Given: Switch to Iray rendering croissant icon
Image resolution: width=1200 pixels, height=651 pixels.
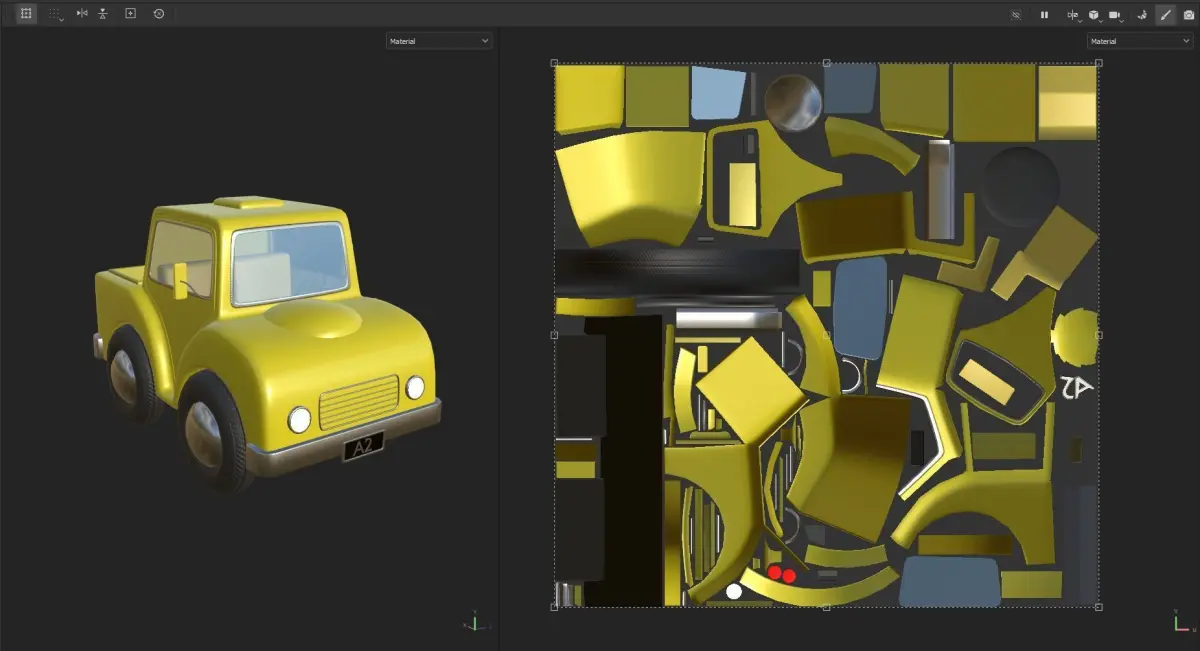Looking at the screenshot, I should (x=1142, y=15).
